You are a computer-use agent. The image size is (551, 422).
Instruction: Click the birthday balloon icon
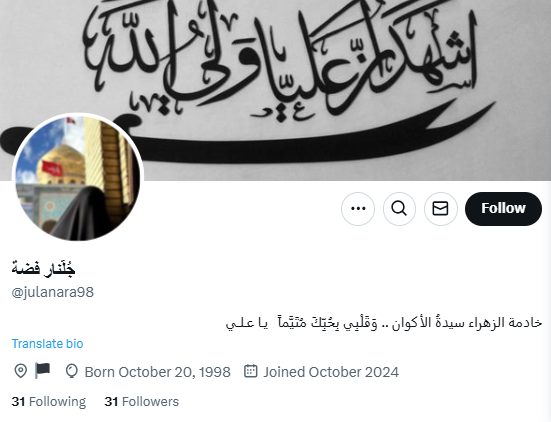point(71,371)
